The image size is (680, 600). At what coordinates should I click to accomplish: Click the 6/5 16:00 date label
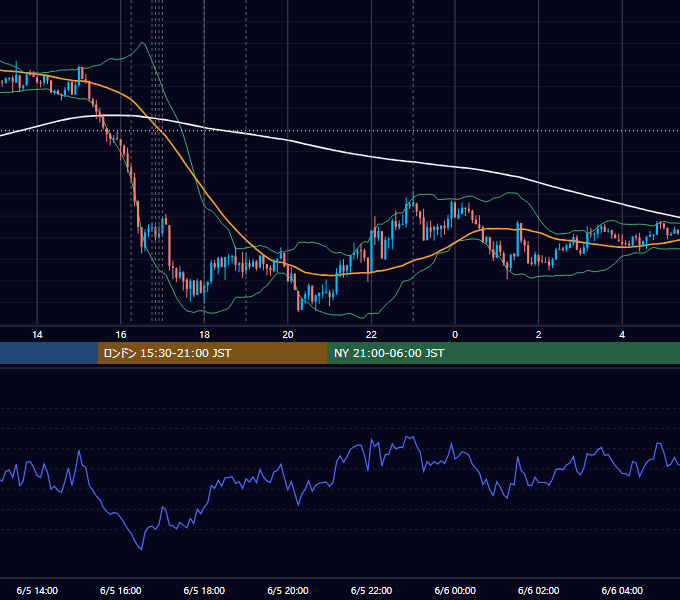pos(121,590)
